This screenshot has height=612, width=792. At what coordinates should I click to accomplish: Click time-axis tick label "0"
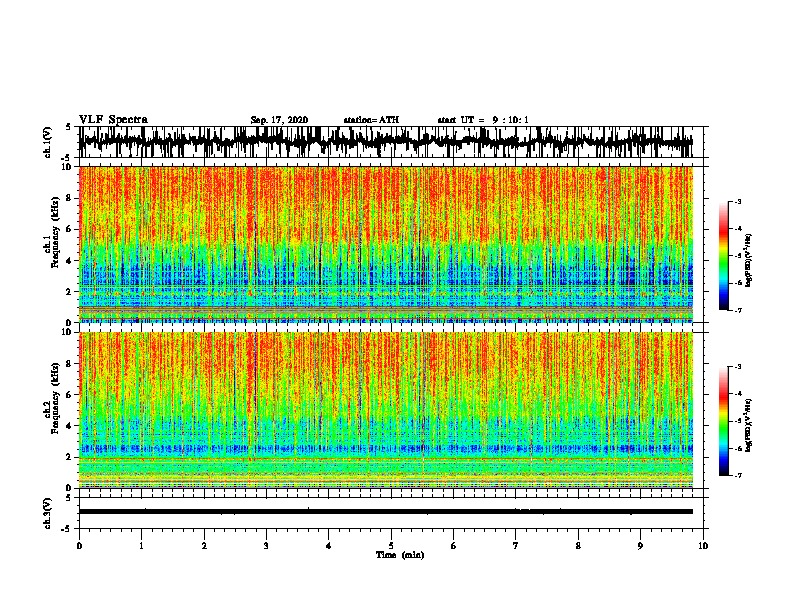tap(79, 546)
